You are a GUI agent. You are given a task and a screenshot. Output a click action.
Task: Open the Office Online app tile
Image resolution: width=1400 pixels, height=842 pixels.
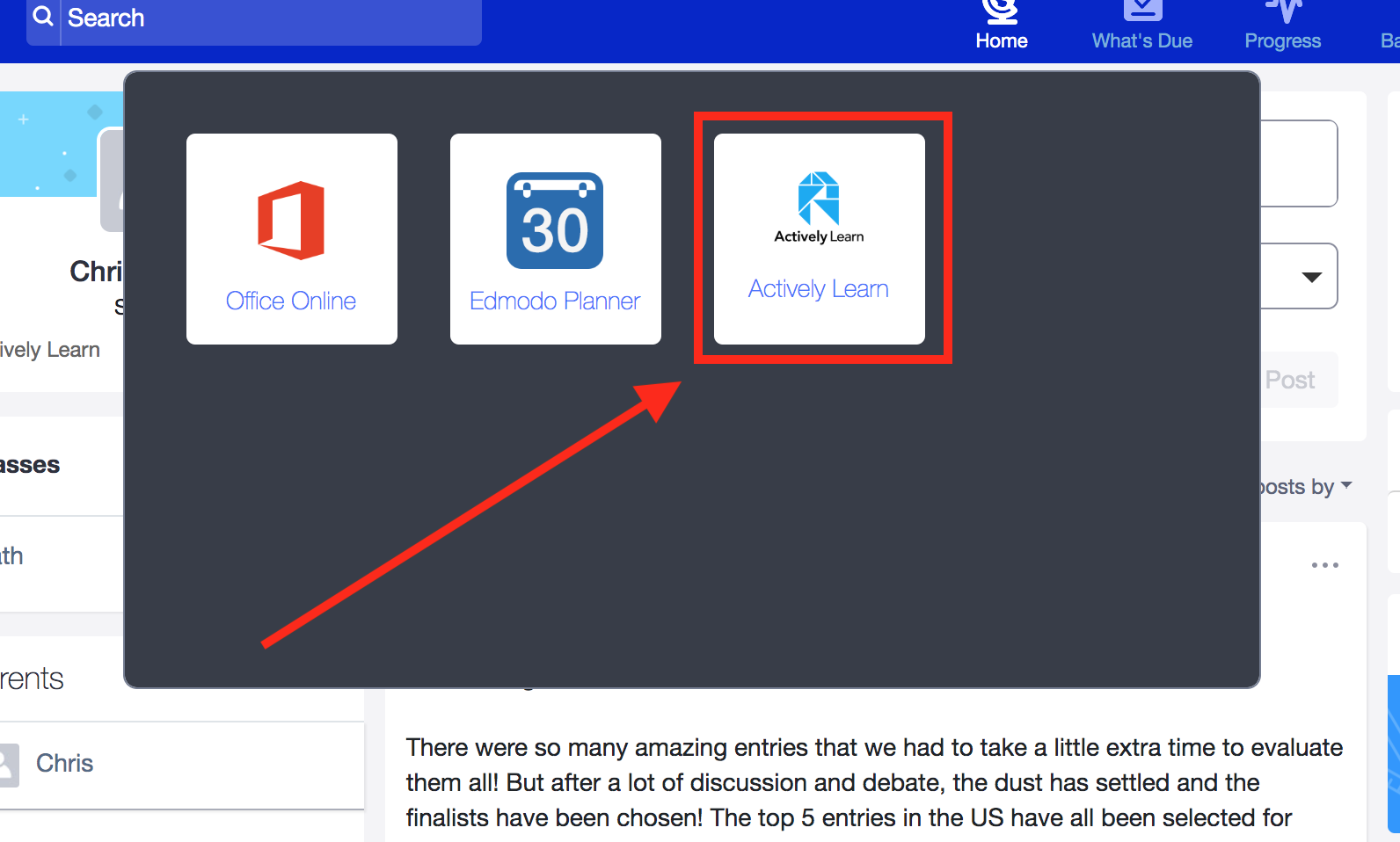(291, 238)
